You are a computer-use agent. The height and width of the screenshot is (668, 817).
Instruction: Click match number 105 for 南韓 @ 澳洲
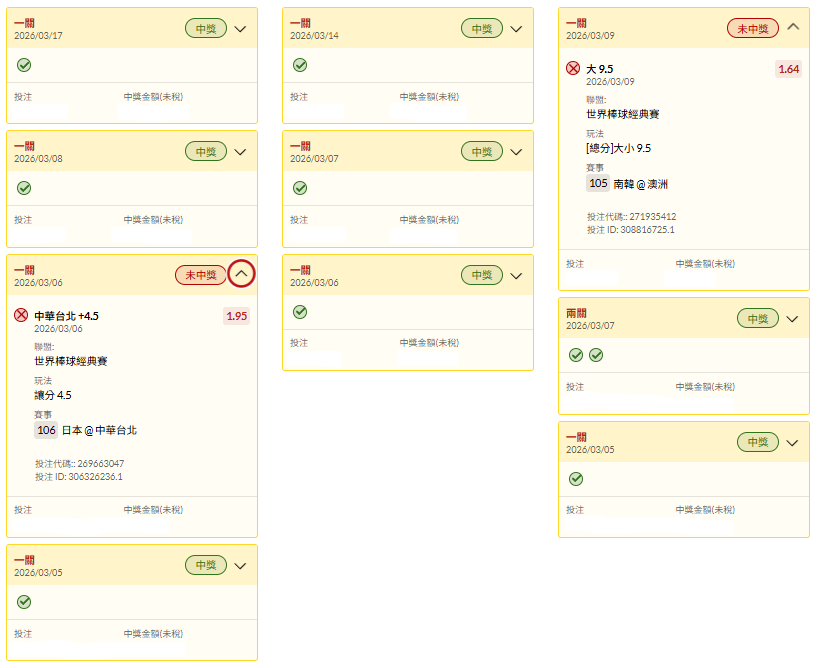point(598,183)
